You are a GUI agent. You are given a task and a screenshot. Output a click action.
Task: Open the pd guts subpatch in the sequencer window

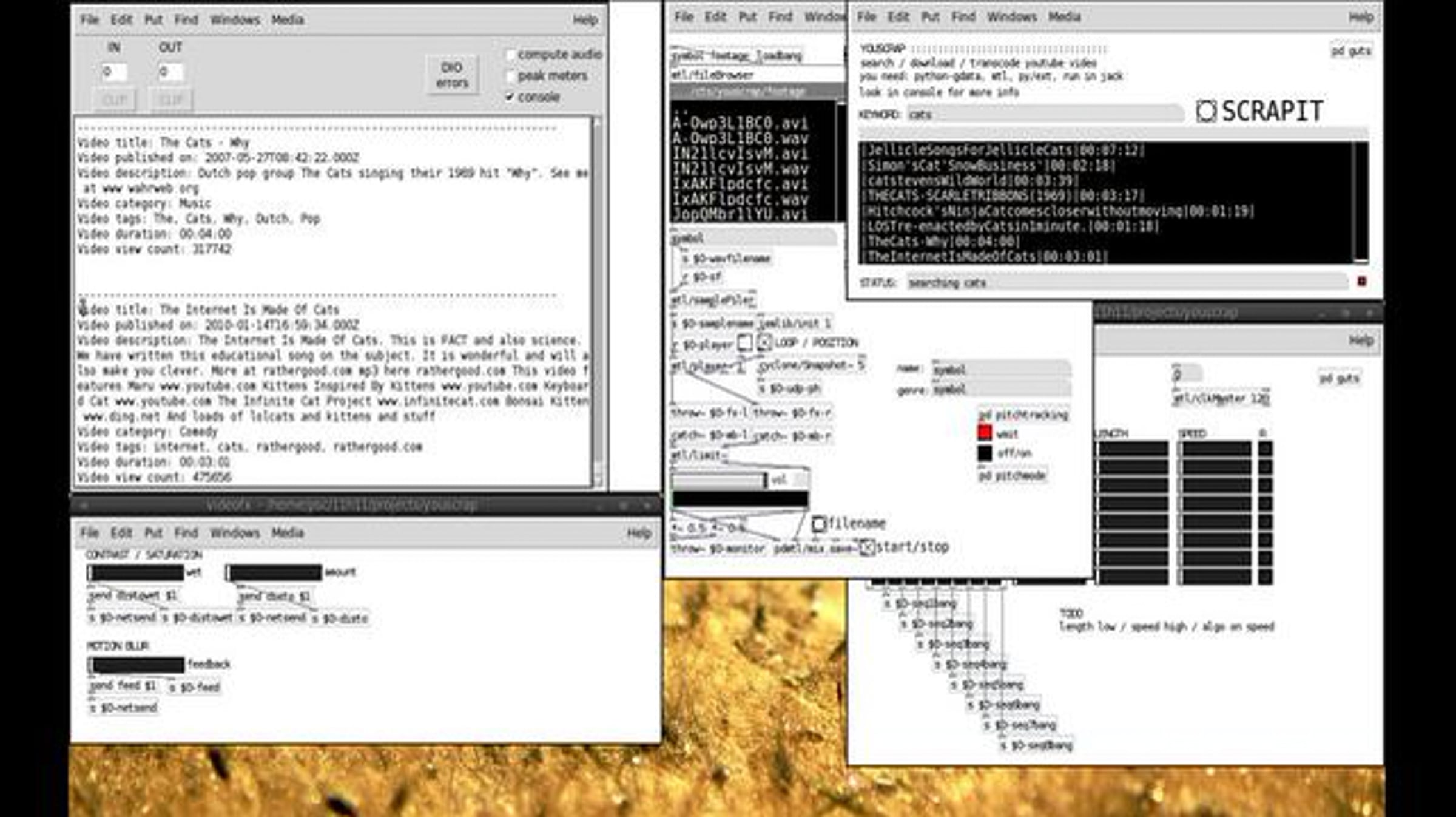tap(1339, 378)
